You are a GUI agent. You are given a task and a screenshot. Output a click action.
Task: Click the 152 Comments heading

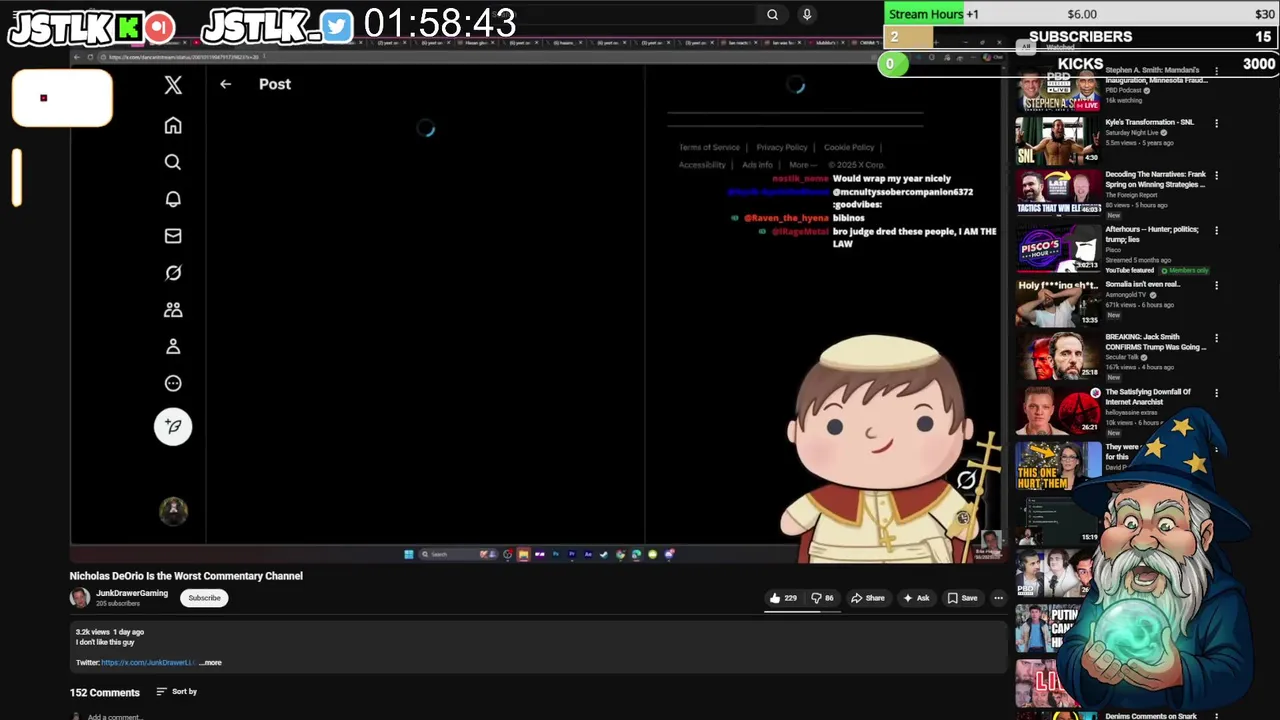pyautogui.click(x=104, y=692)
